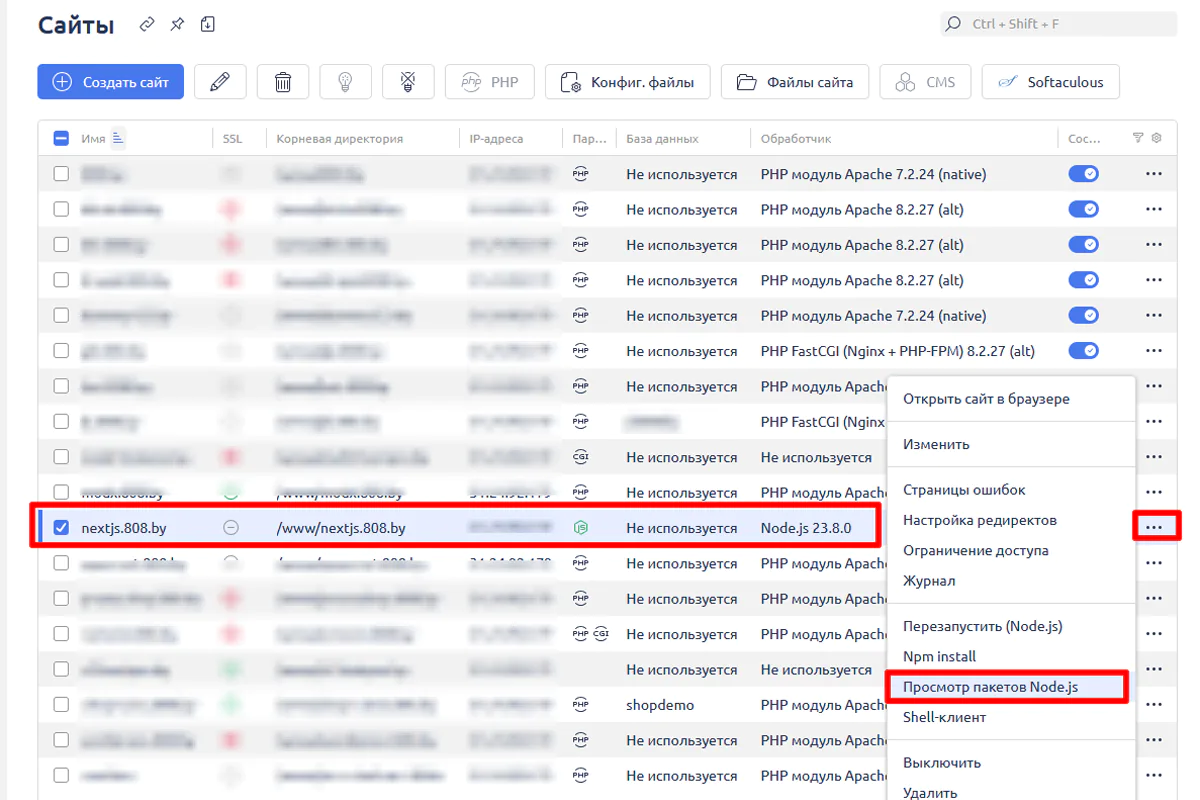
Task: Click the green Node.js icon in nextjs.808.by row
Action: pyautogui.click(x=580, y=528)
